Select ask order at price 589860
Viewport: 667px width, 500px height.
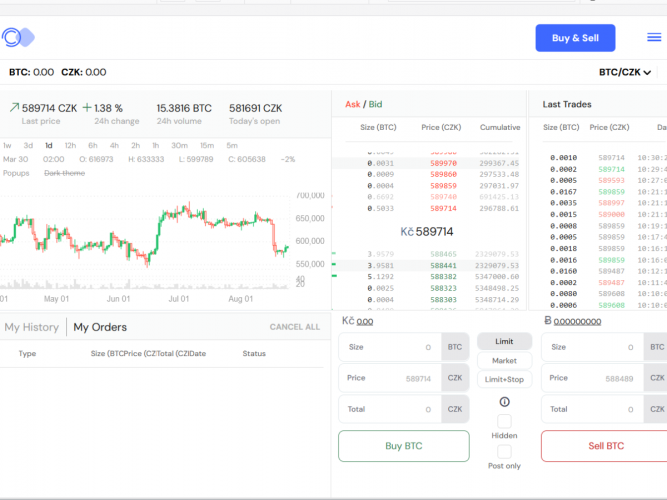click(429, 174)
